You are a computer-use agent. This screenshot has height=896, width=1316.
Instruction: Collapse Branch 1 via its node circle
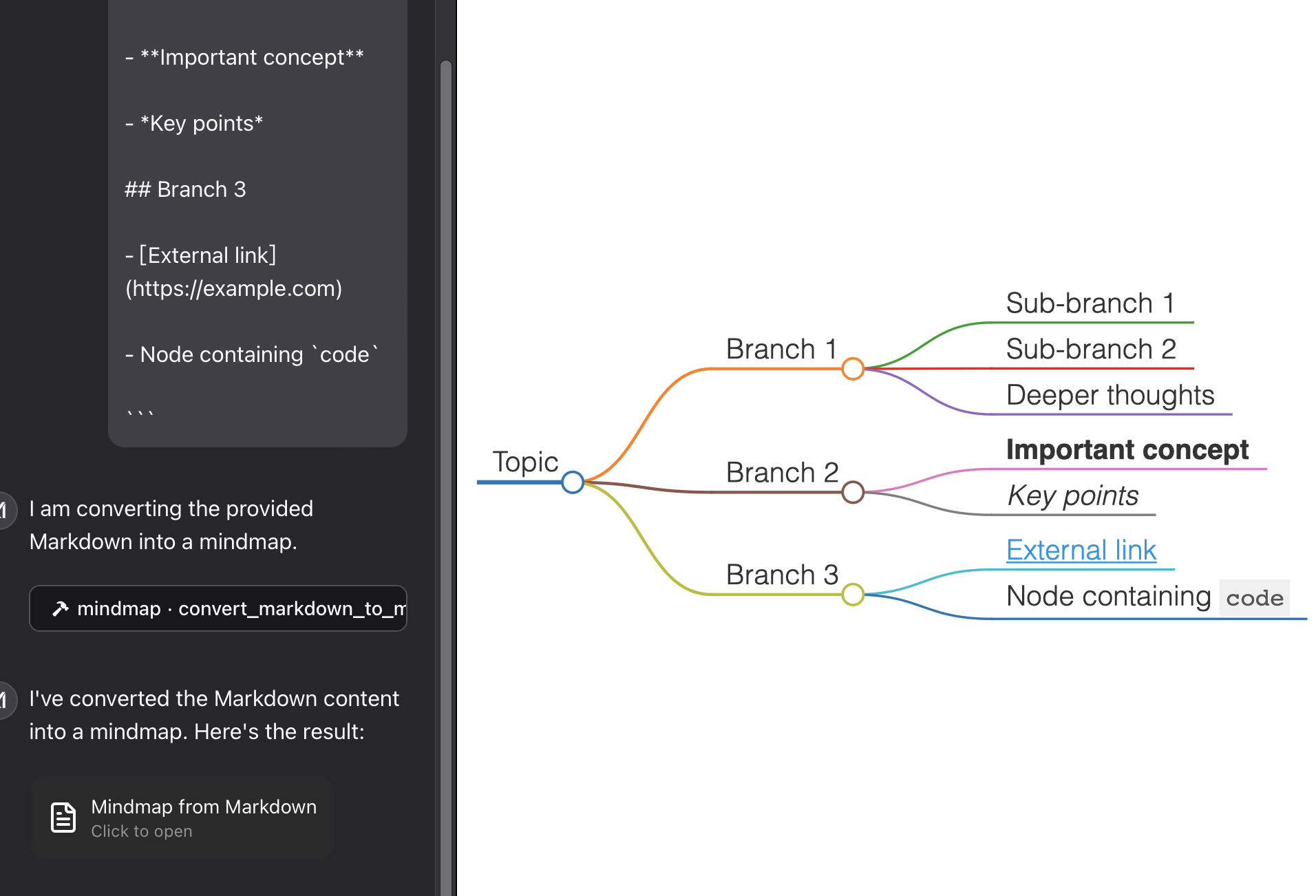tap(853, 369)
